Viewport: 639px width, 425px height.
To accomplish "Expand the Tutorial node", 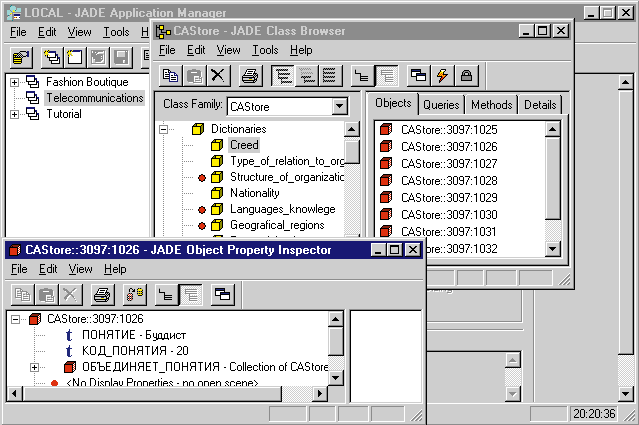I will pos(14,115).
